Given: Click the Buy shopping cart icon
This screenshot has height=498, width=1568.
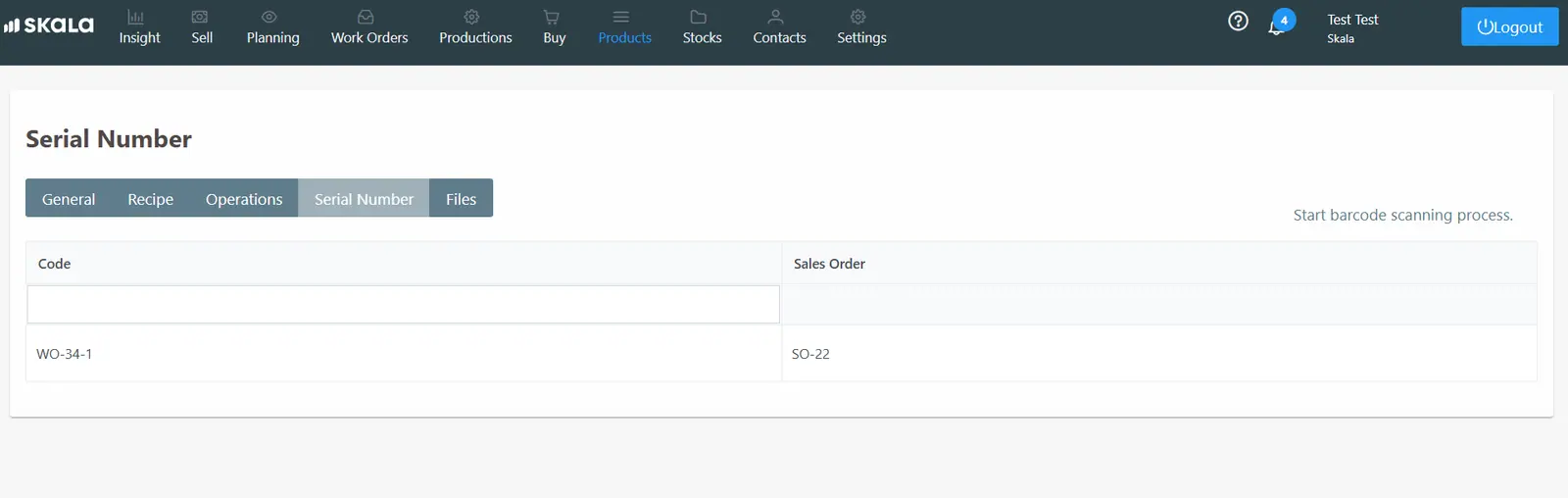Looking at the screenshot, I should 552,17.
